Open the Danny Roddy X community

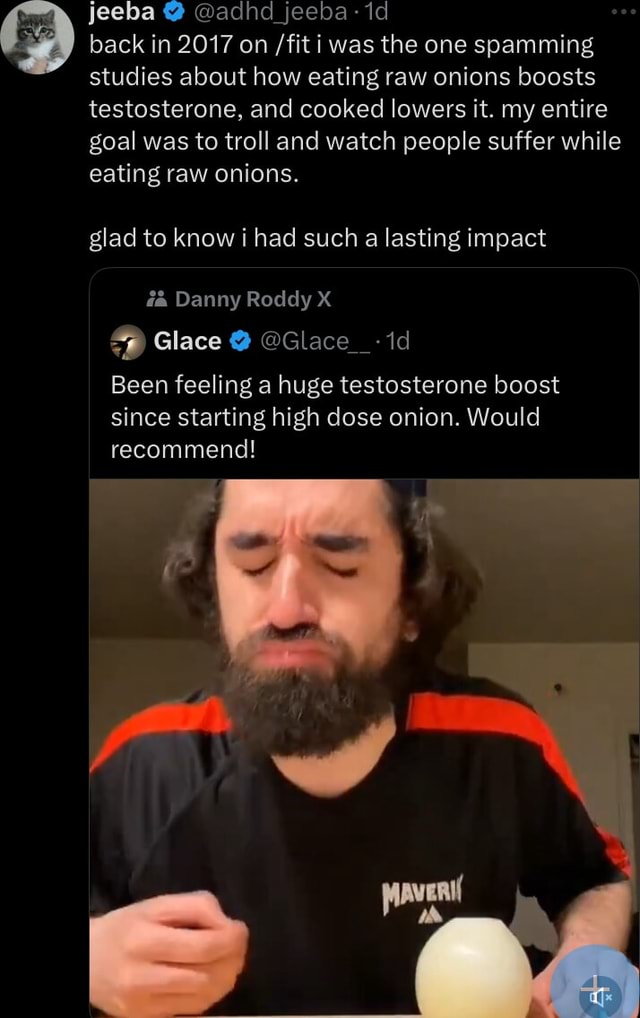pyautogui.click(x=252, y=299)
